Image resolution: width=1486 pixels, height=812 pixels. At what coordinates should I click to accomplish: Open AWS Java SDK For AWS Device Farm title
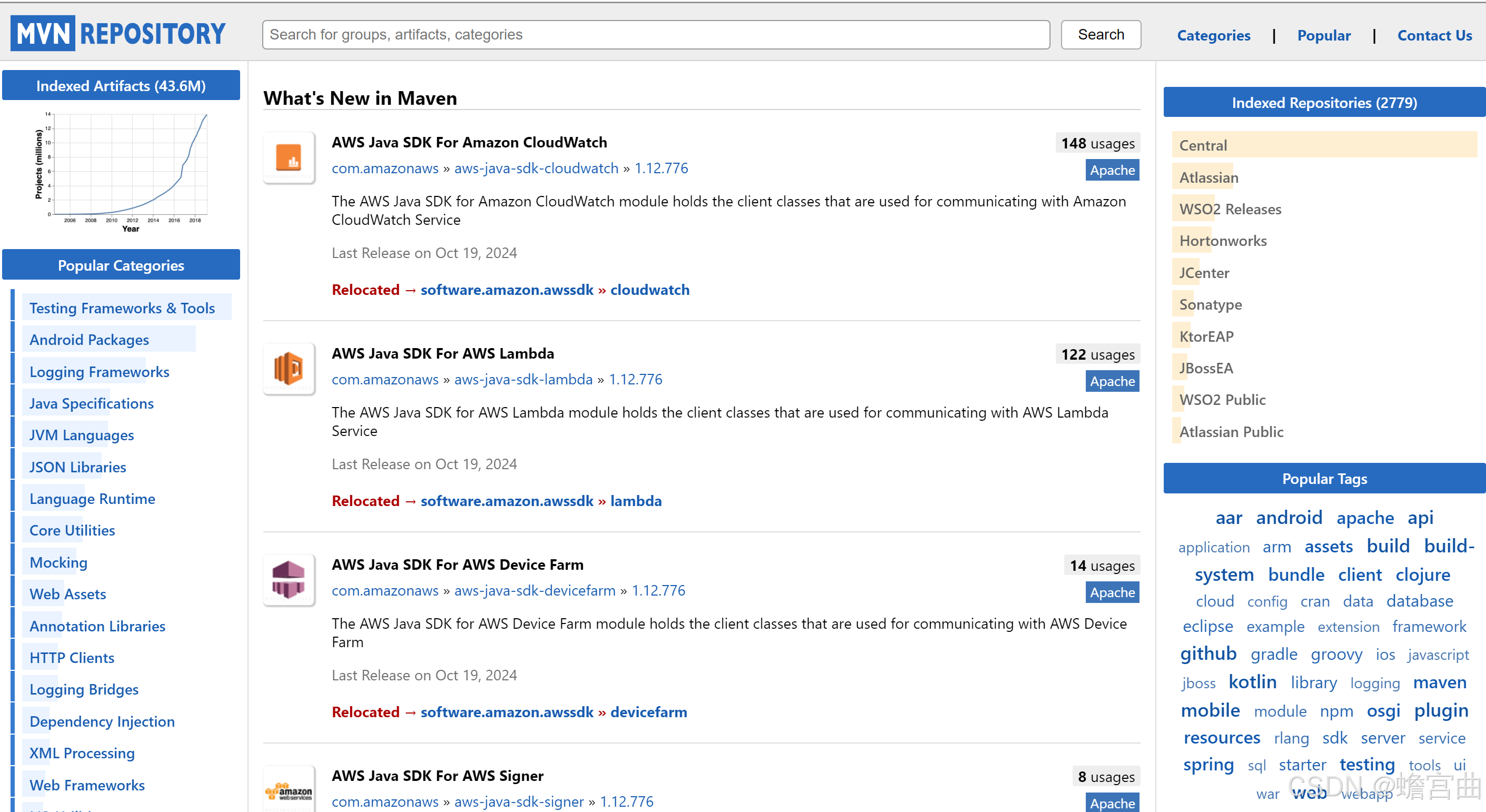458,564
